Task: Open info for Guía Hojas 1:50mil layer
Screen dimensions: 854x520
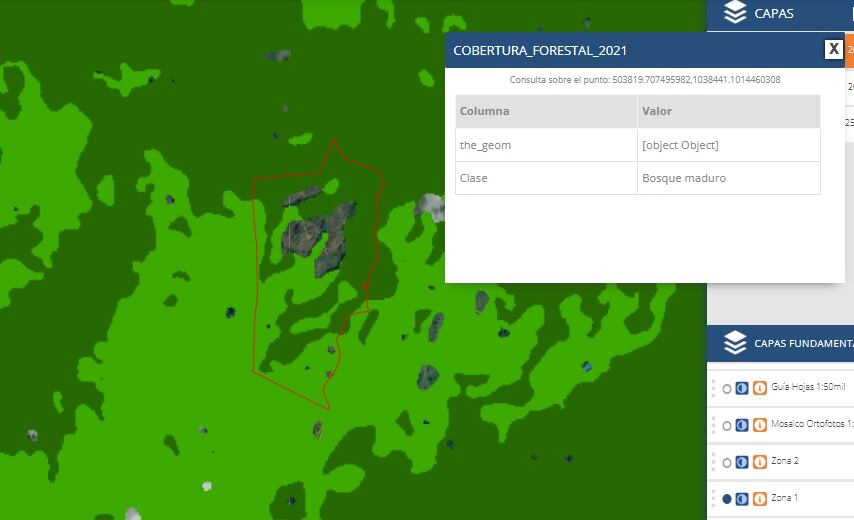Action: [x=759, y=388]
